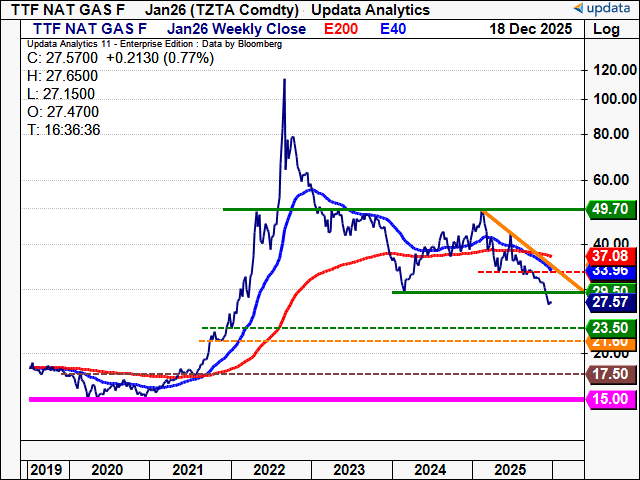Click the Updata logo in the corner
The height and width of the screenshot is (480, 640).
602,8
